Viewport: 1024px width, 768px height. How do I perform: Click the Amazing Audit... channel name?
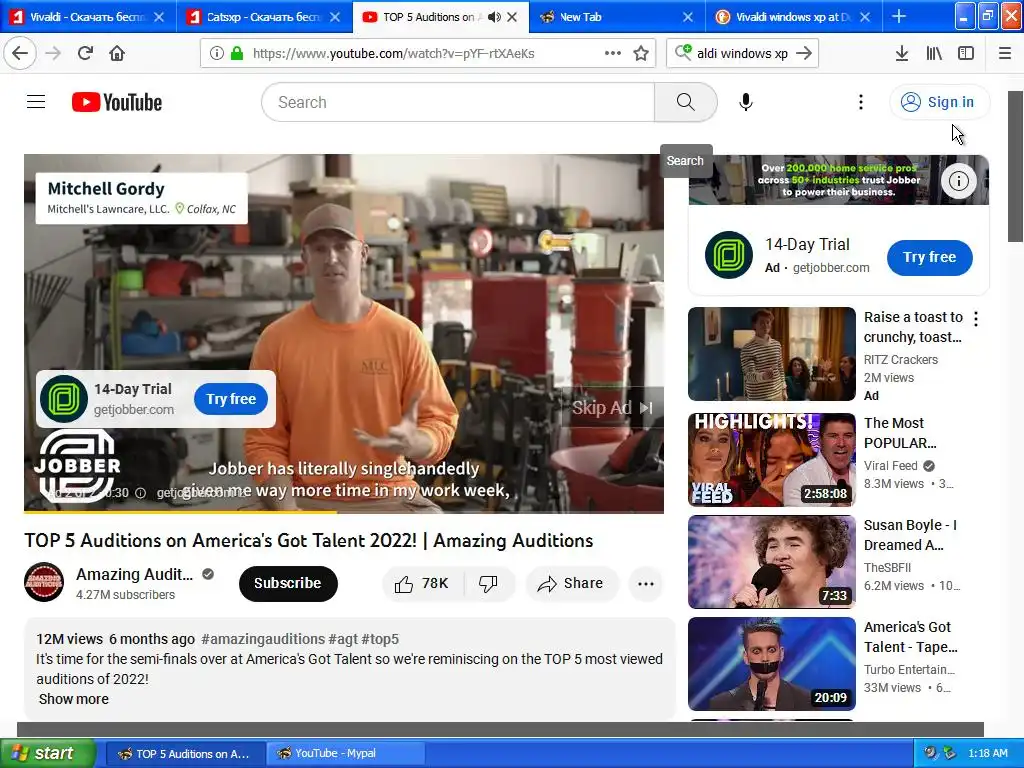[x=135, y=575]
